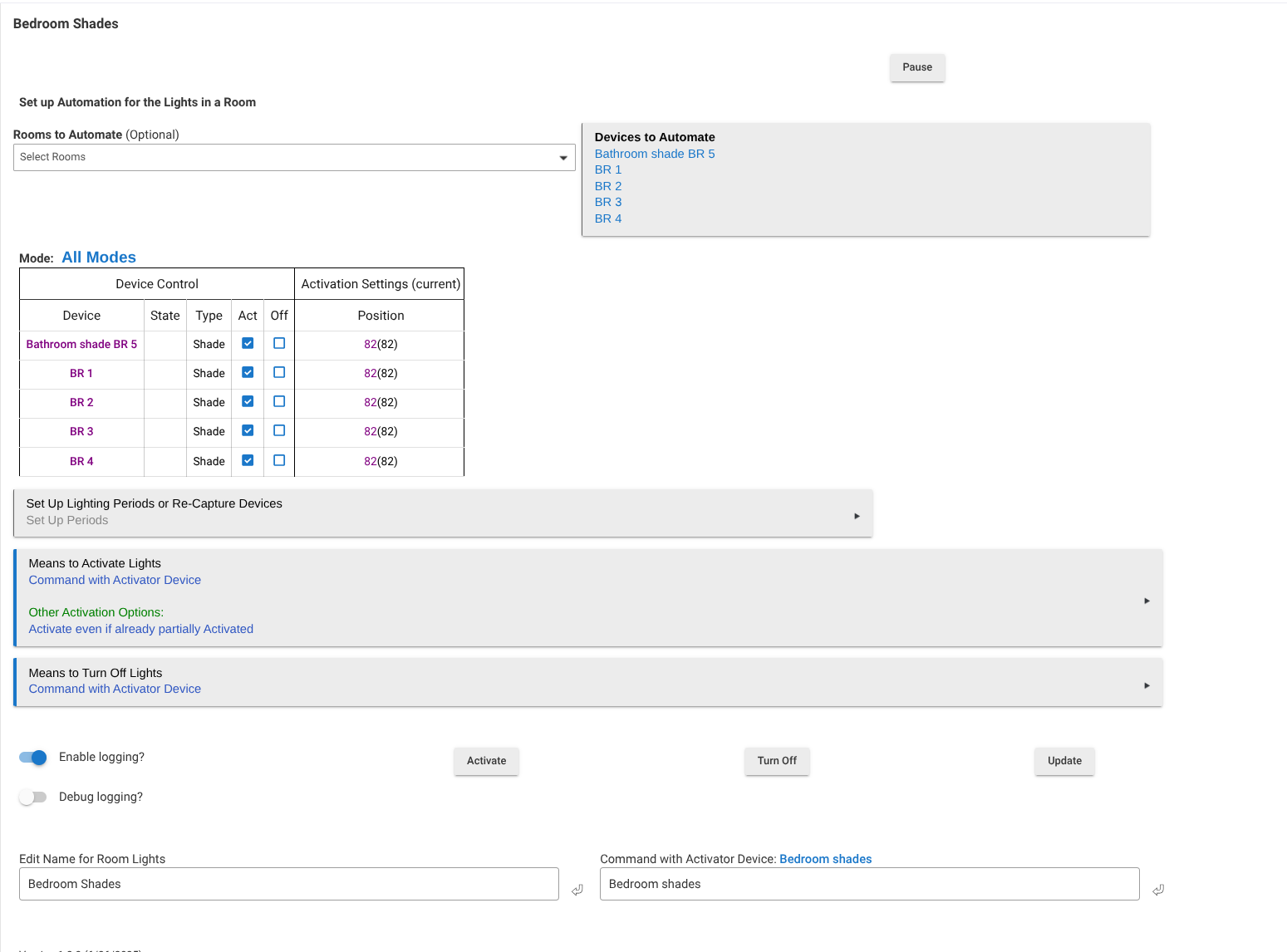Click Bathroom shade BR 5 device in table

pos(81,344)
